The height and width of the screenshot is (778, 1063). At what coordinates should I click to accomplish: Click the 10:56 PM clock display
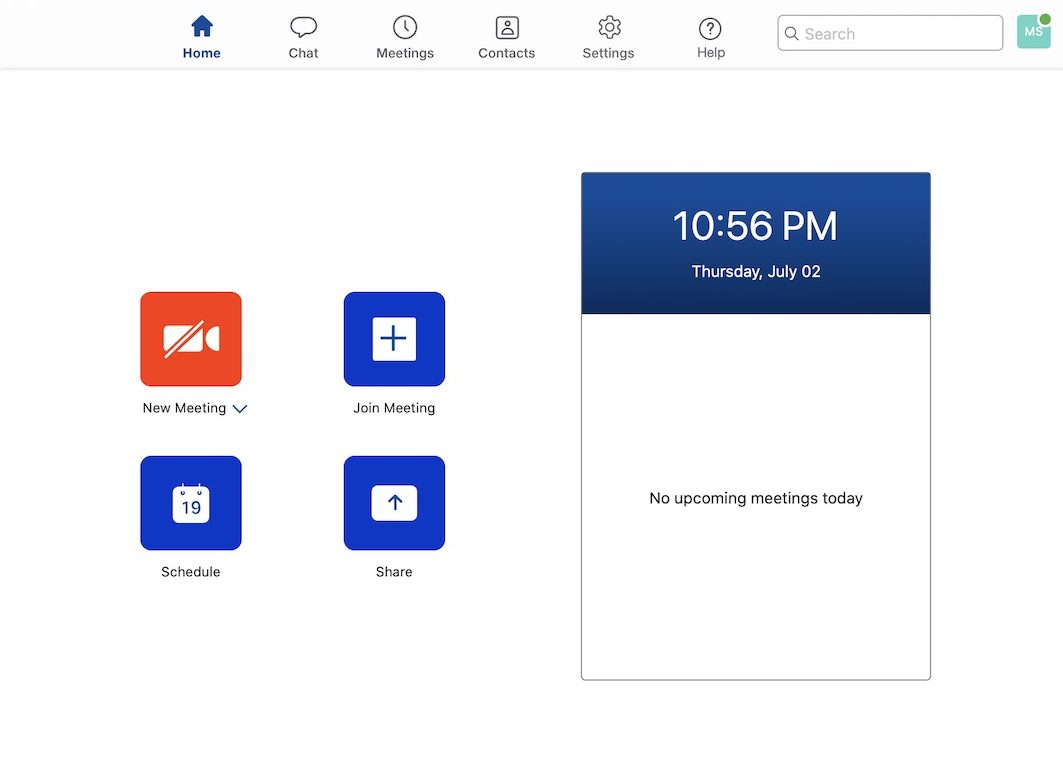pyautogui.click(x=755, y=226)
